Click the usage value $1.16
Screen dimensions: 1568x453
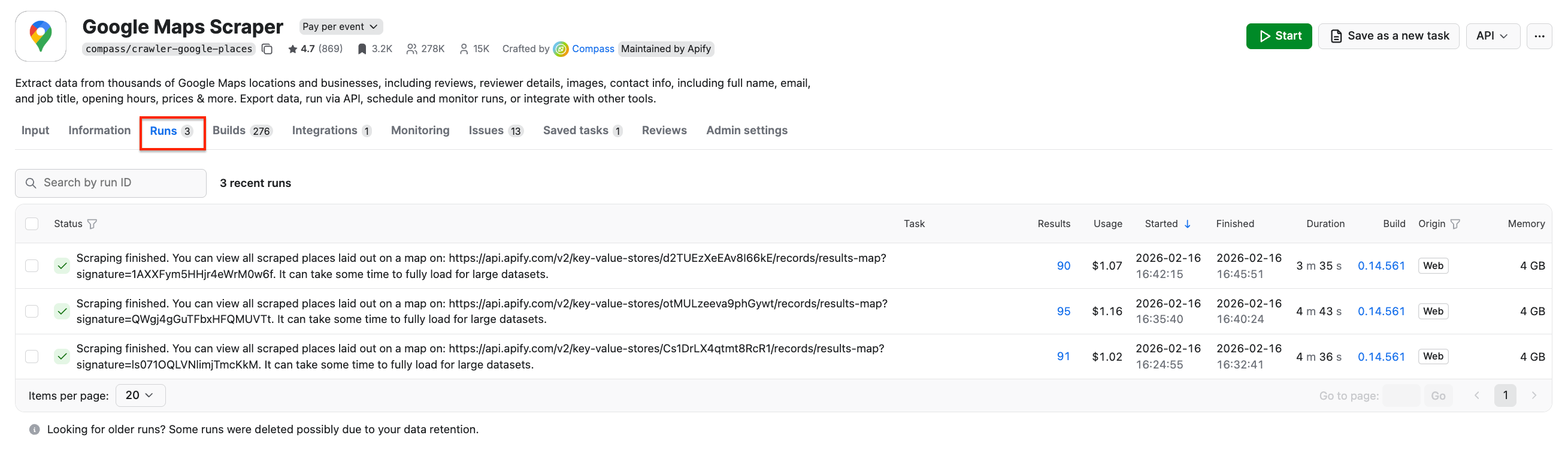[x=1107, y=312]
